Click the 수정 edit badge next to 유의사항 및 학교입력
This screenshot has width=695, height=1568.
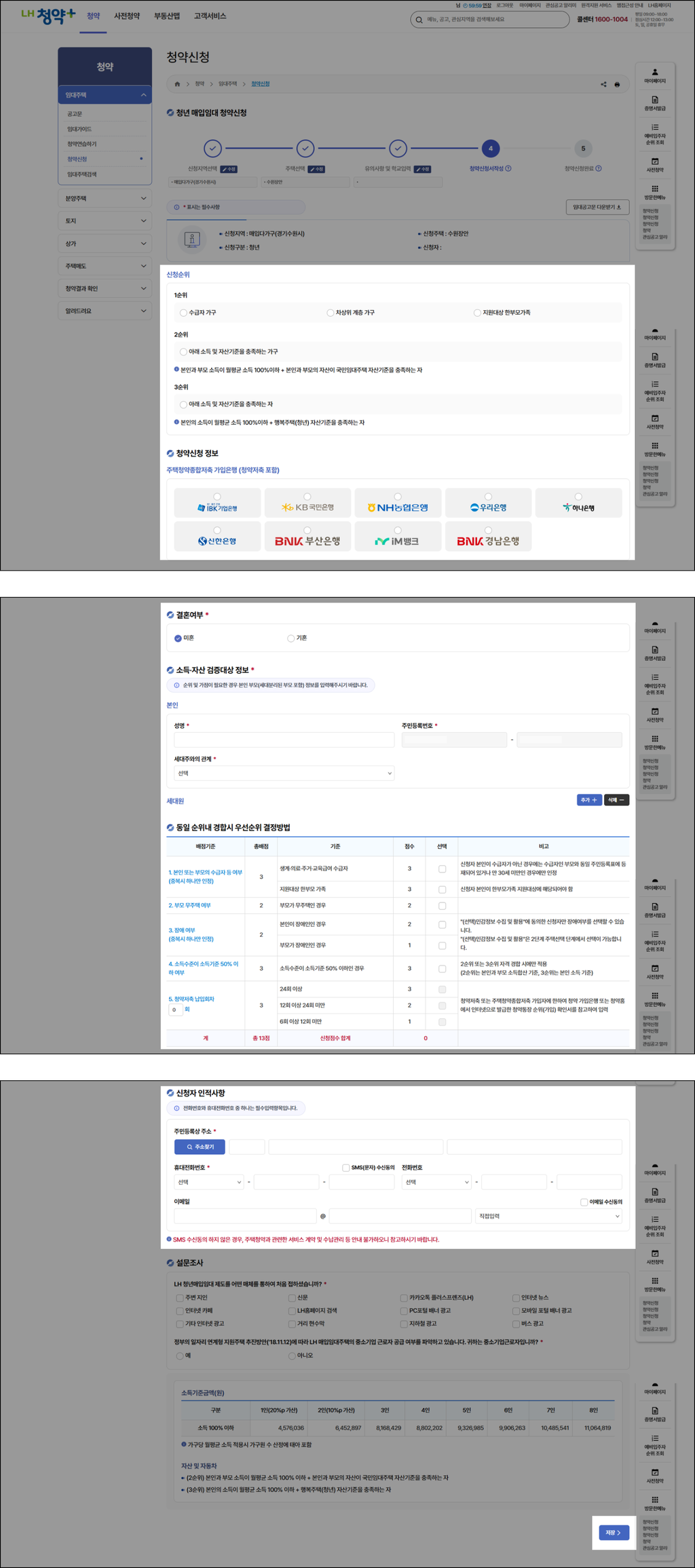point(422,169)
